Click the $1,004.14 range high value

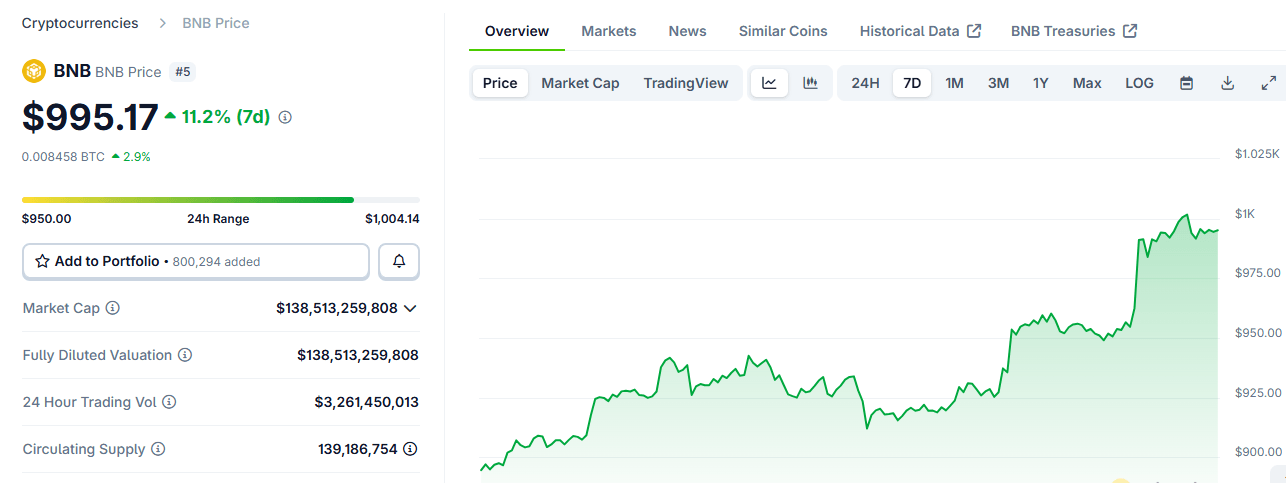click(x=392, y=218)
